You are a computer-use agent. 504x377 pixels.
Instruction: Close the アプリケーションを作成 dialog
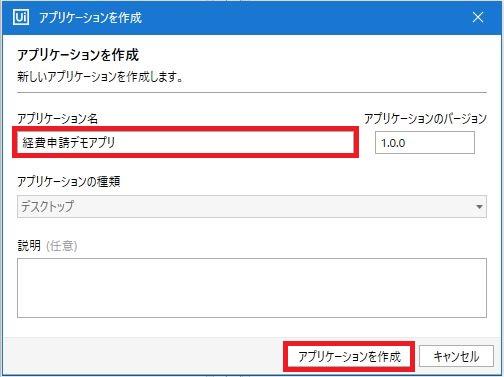click(x=478, y=17)
